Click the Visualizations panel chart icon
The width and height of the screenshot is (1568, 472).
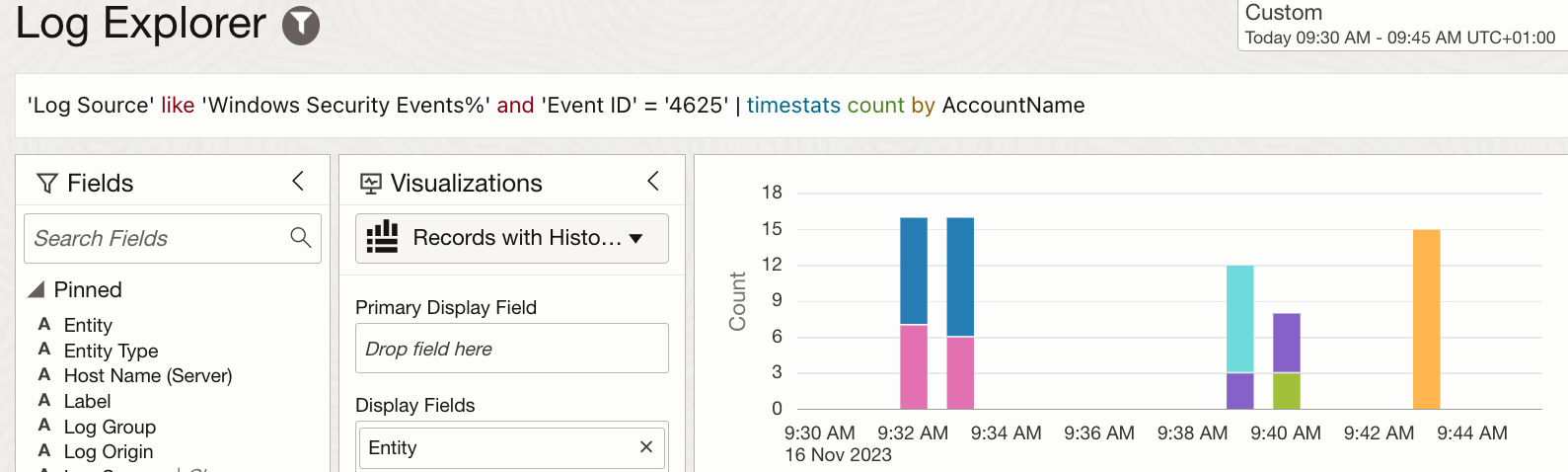[x=371, y=184]
